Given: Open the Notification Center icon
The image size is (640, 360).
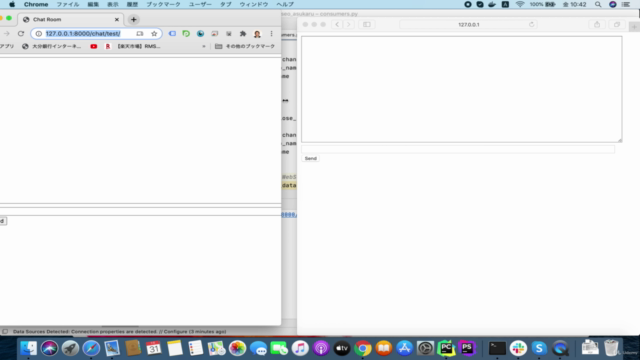Looking at the screenshot, I should click(x=626, y=4).
